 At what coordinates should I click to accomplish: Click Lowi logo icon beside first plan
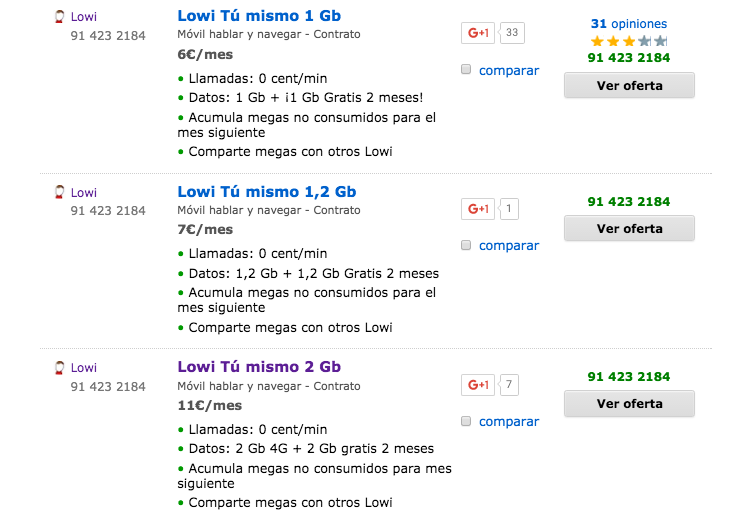59,17
